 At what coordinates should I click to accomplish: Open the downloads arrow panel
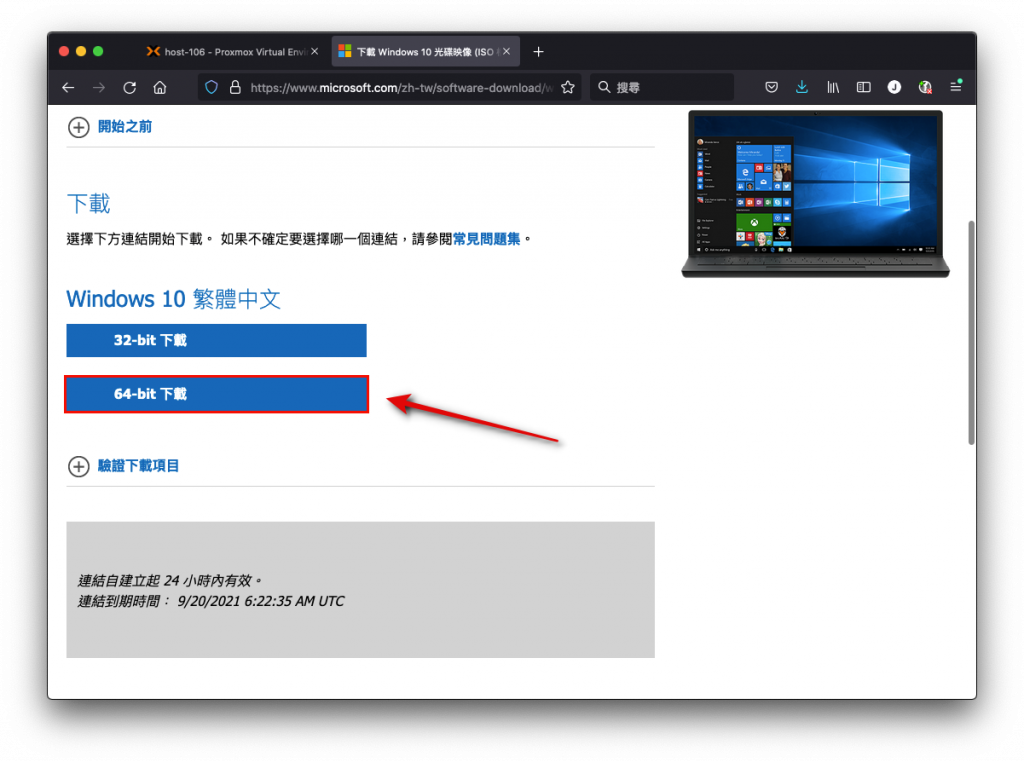(802, 87)
